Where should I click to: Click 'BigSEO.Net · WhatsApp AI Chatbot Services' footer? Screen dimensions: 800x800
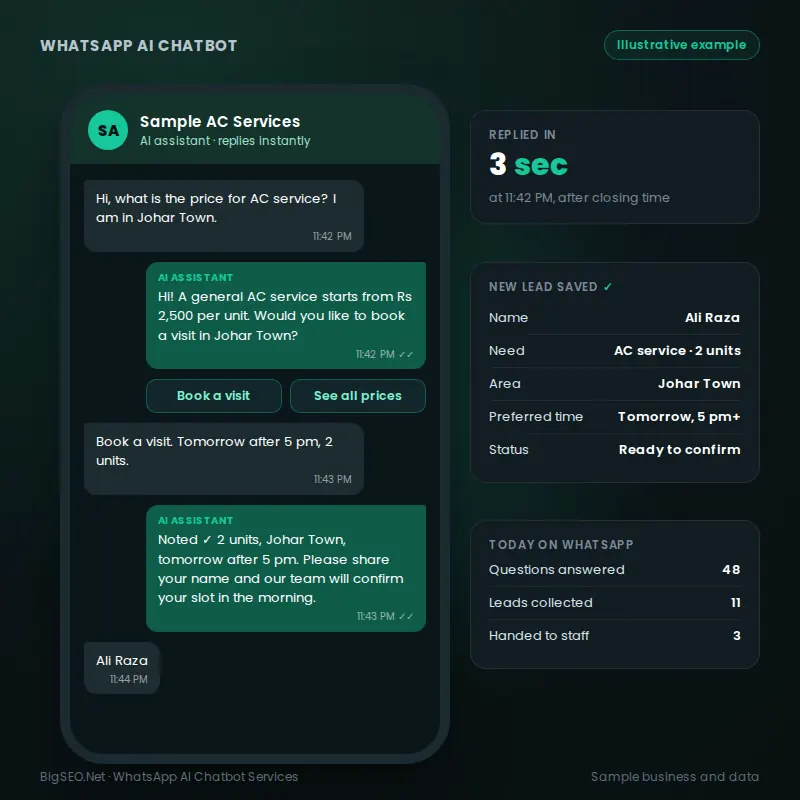coord(169,777)
